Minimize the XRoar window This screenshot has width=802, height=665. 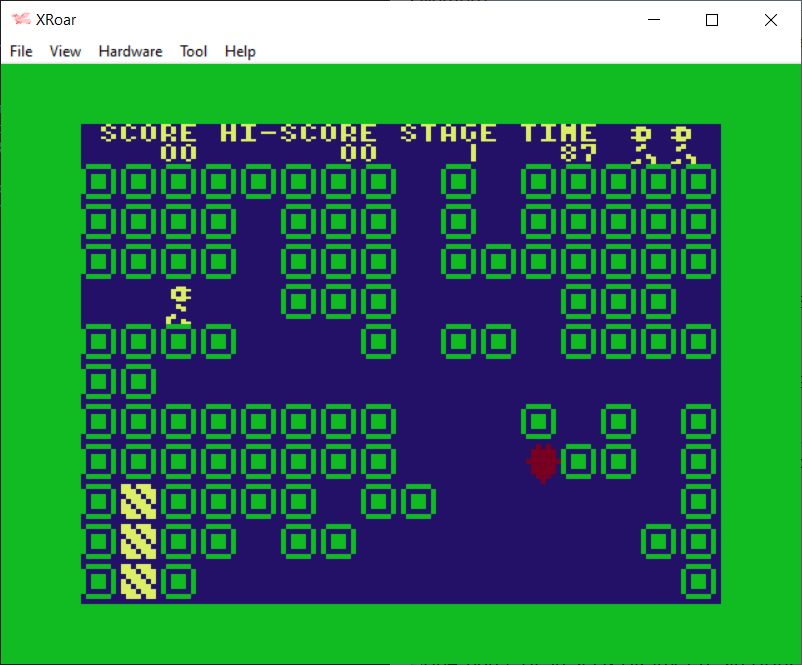[655, 20]
